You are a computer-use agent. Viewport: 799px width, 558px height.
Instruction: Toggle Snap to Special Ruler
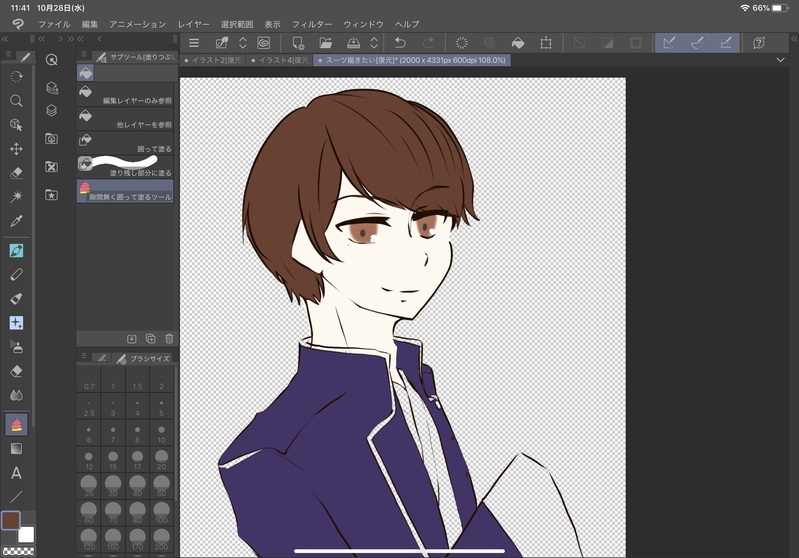698,43
